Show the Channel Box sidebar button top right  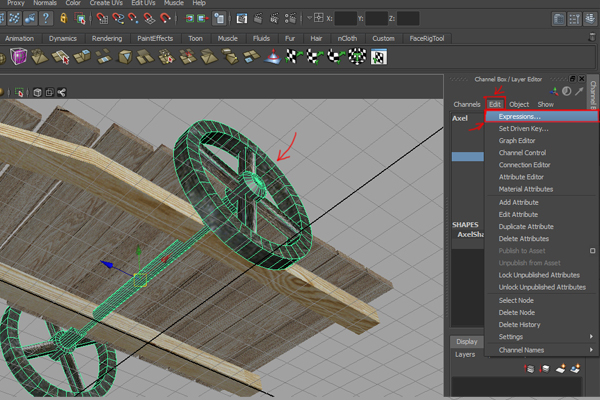click(591, 19)
